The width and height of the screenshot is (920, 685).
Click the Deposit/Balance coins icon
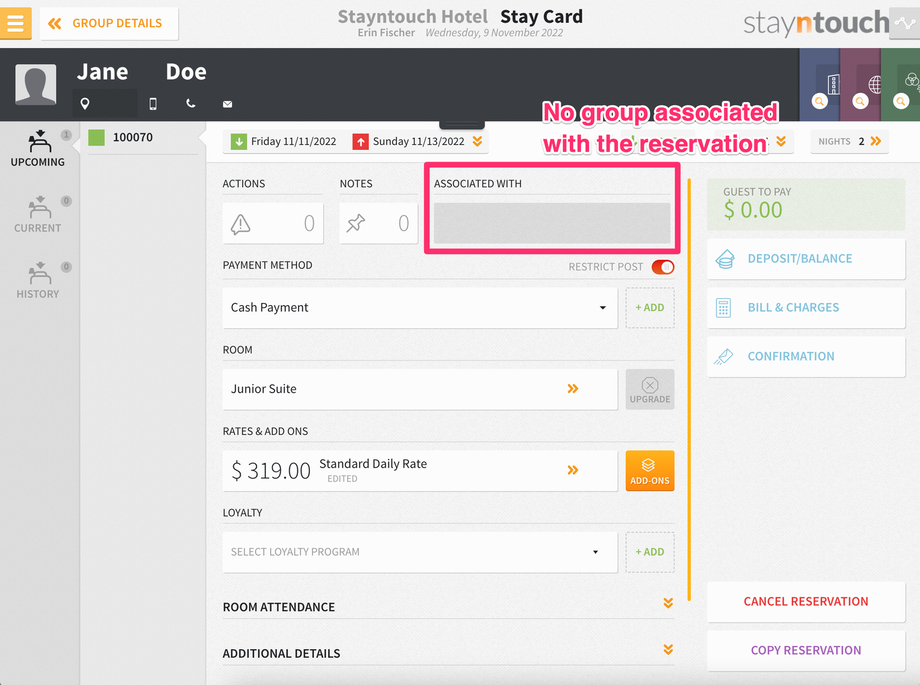[x=725, y=259]
